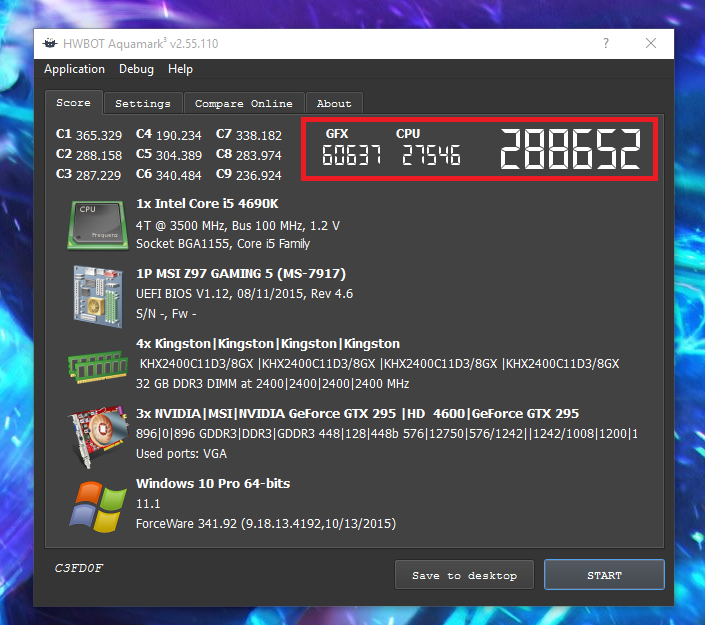705x625 pixels.
Task: Open the About tab
Action: pos(334,103)
